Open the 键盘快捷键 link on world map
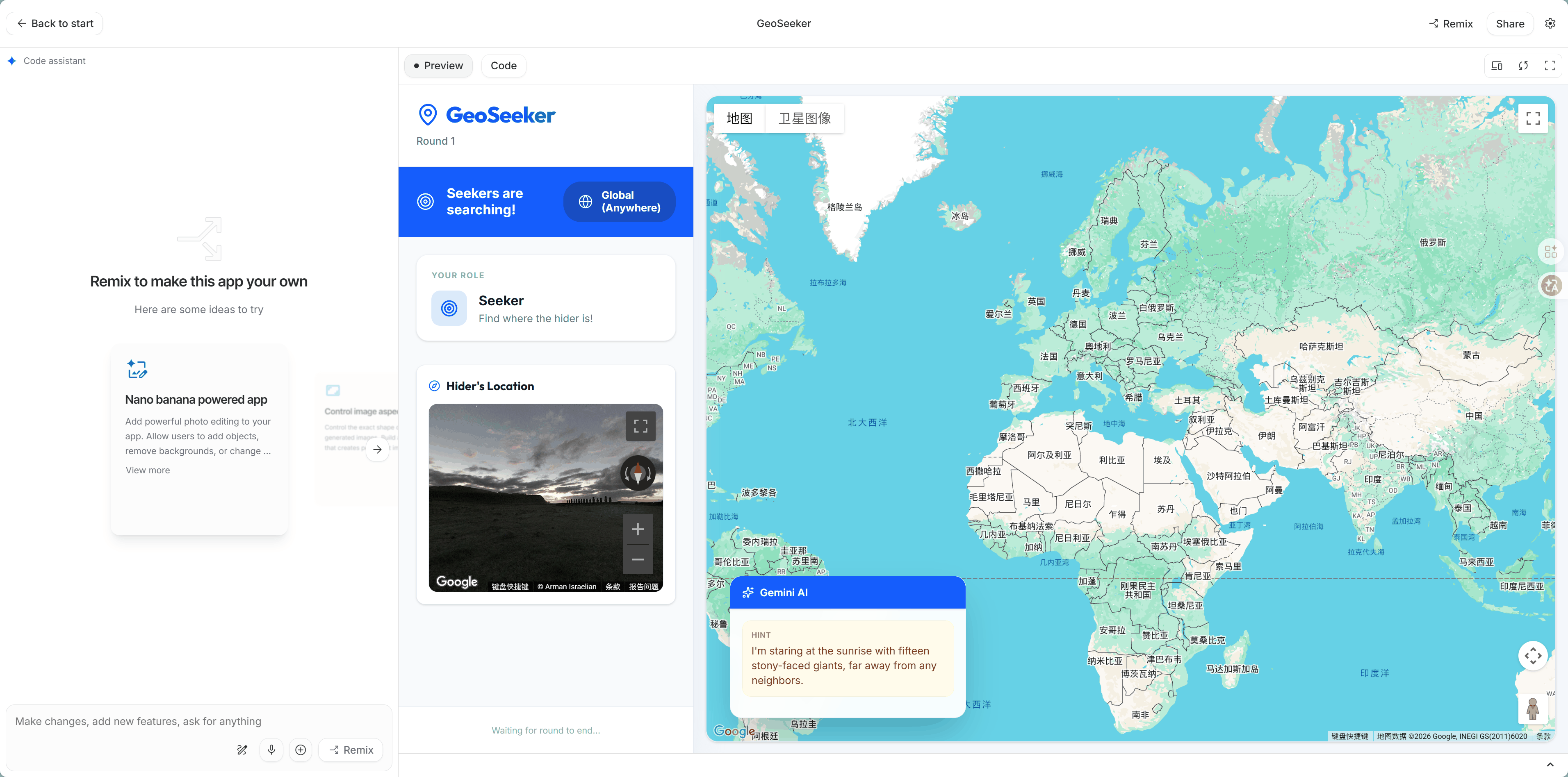This screenshot has height=777, width=1568. (1349, 736)
